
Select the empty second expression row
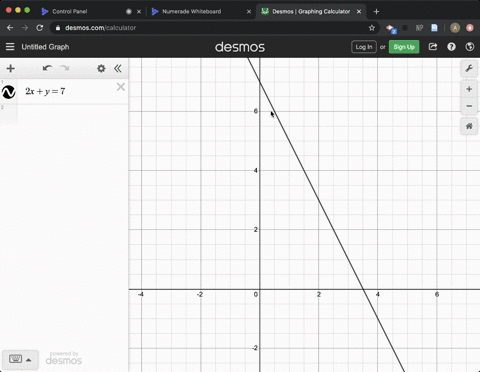pos(64,114)
